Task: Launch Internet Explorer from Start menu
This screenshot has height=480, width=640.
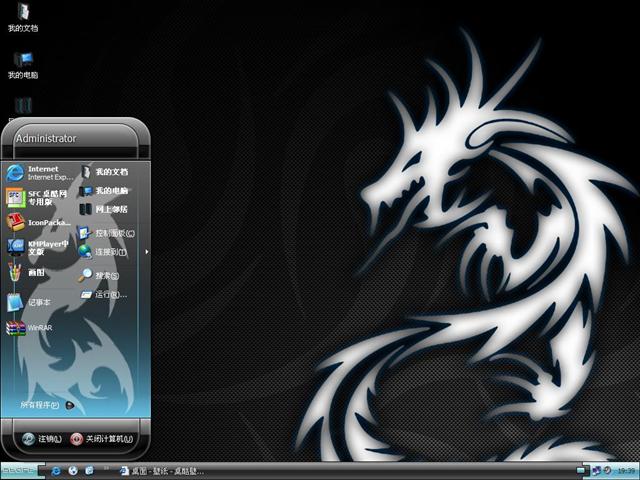Action: [x=40, y=173]
